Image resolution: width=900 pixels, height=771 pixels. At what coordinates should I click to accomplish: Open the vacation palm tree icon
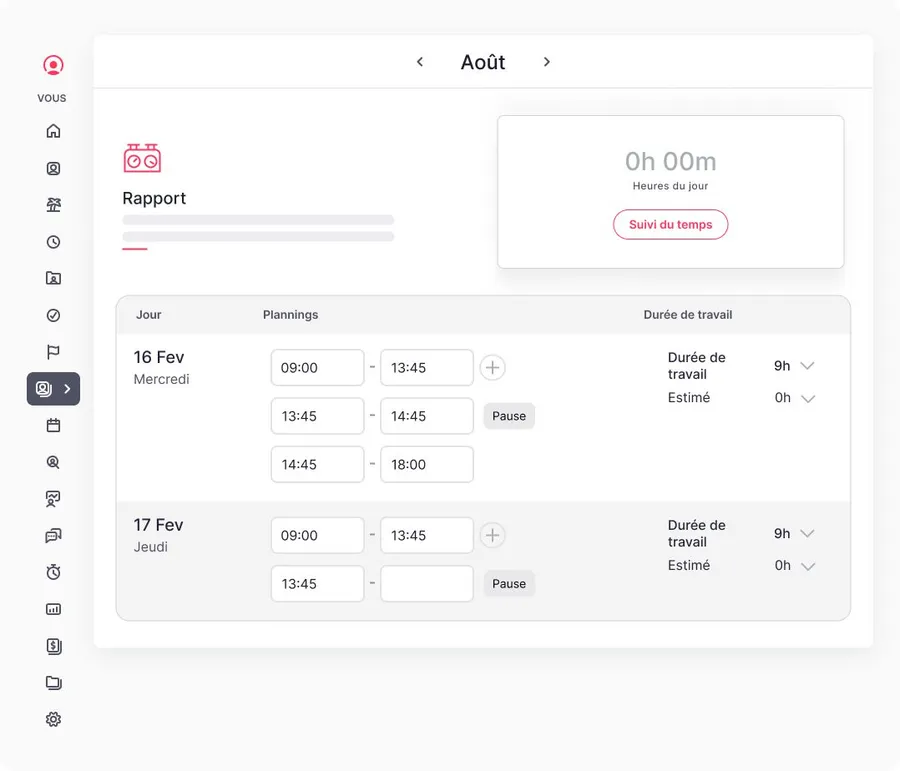click(53, 205)
